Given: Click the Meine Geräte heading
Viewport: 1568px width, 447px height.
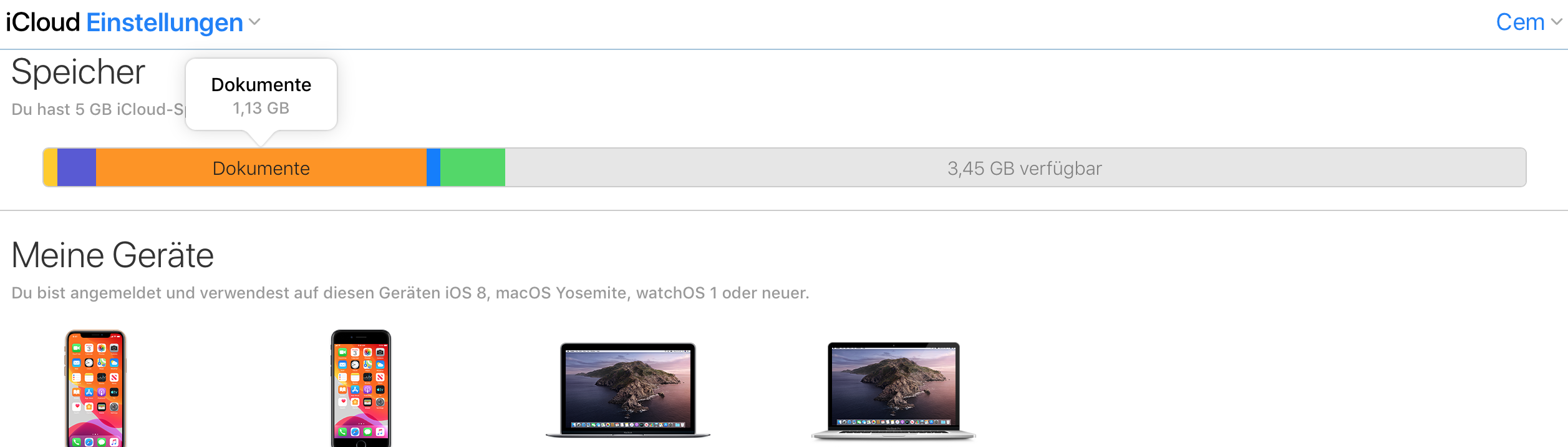Looking at the screenshot, I should coord(112,255).
